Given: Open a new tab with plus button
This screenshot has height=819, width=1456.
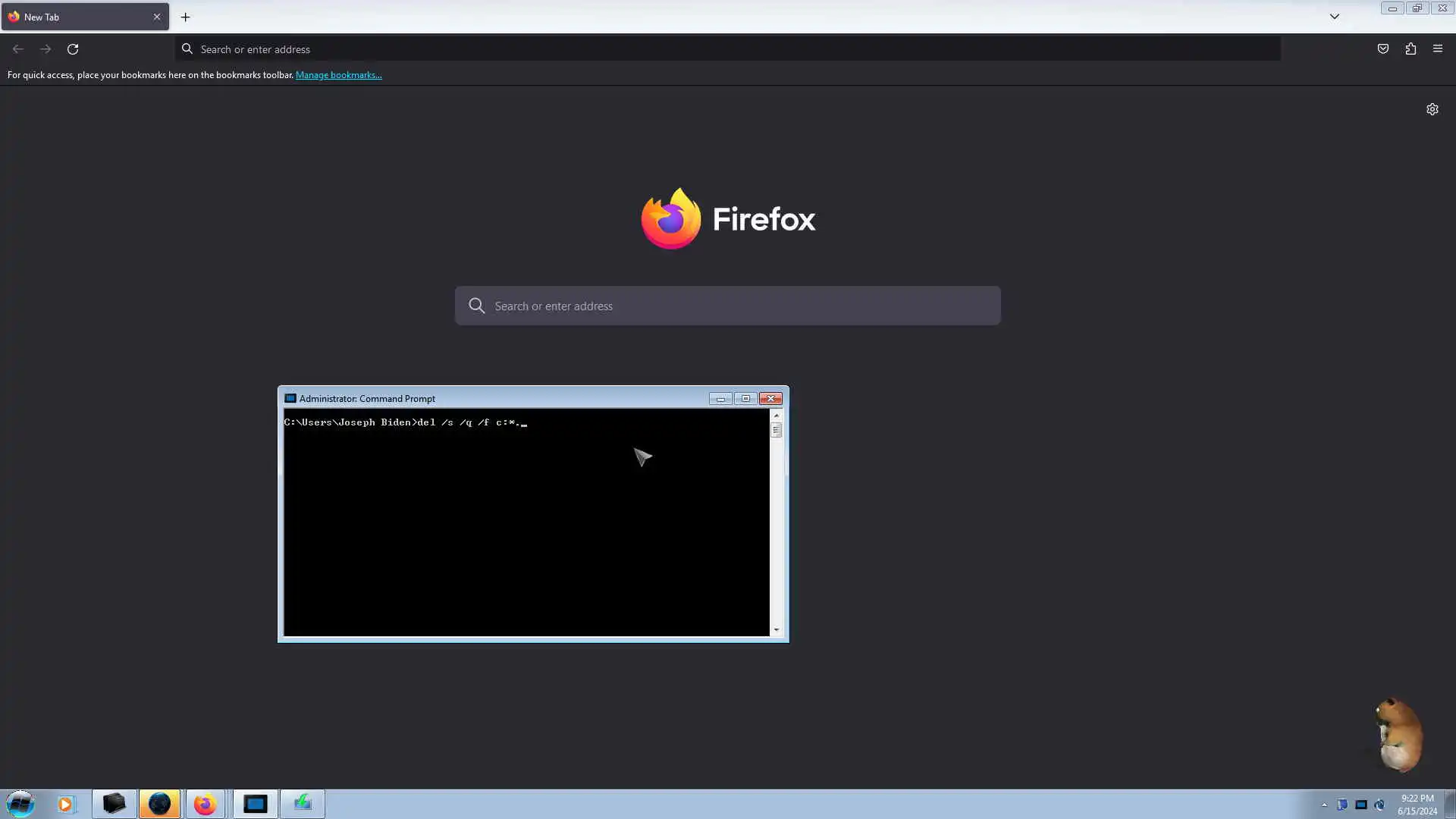Looking at the screenshot, I should click(x=185, y=17).
